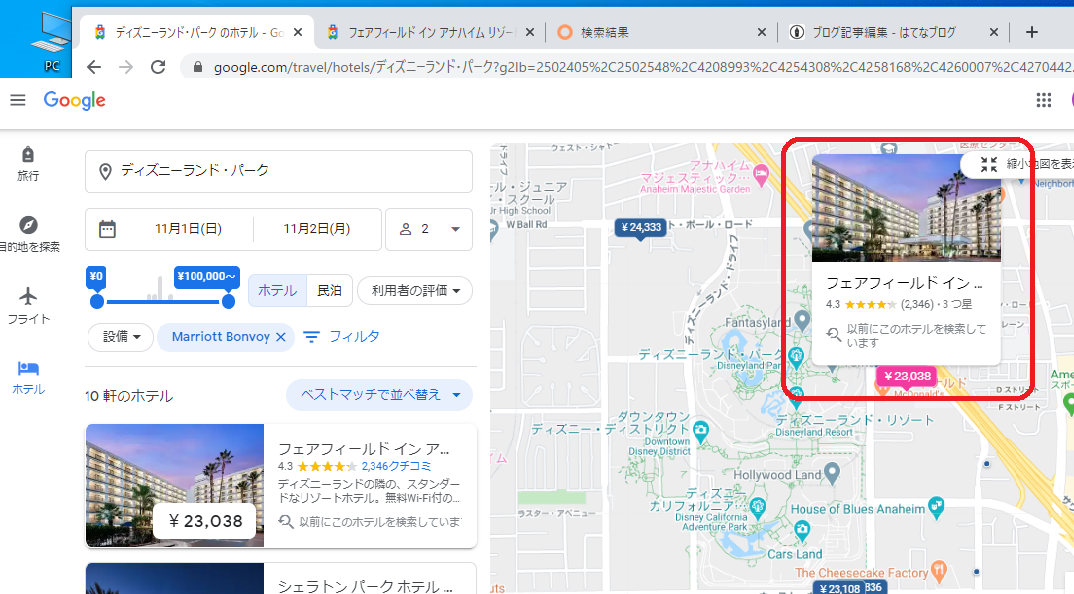Click the ディズニーランド・パーク location search field
Viewport: 1074px width, 594px height.
279,171
